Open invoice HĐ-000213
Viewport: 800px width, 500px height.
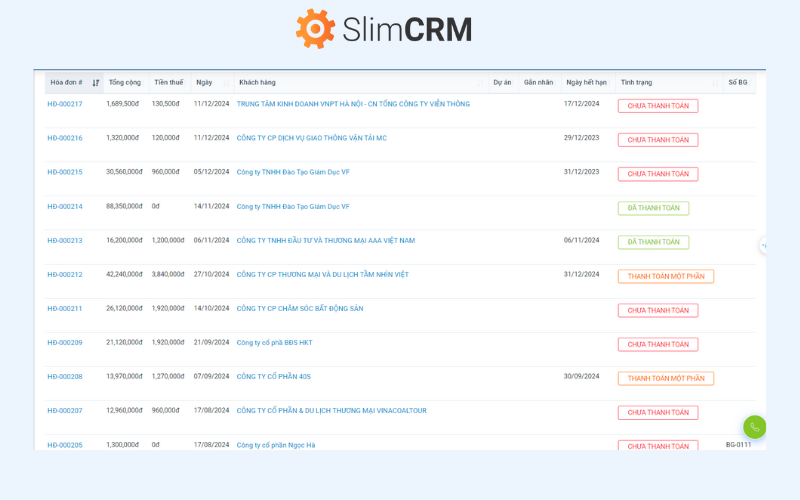click(65, 241)
